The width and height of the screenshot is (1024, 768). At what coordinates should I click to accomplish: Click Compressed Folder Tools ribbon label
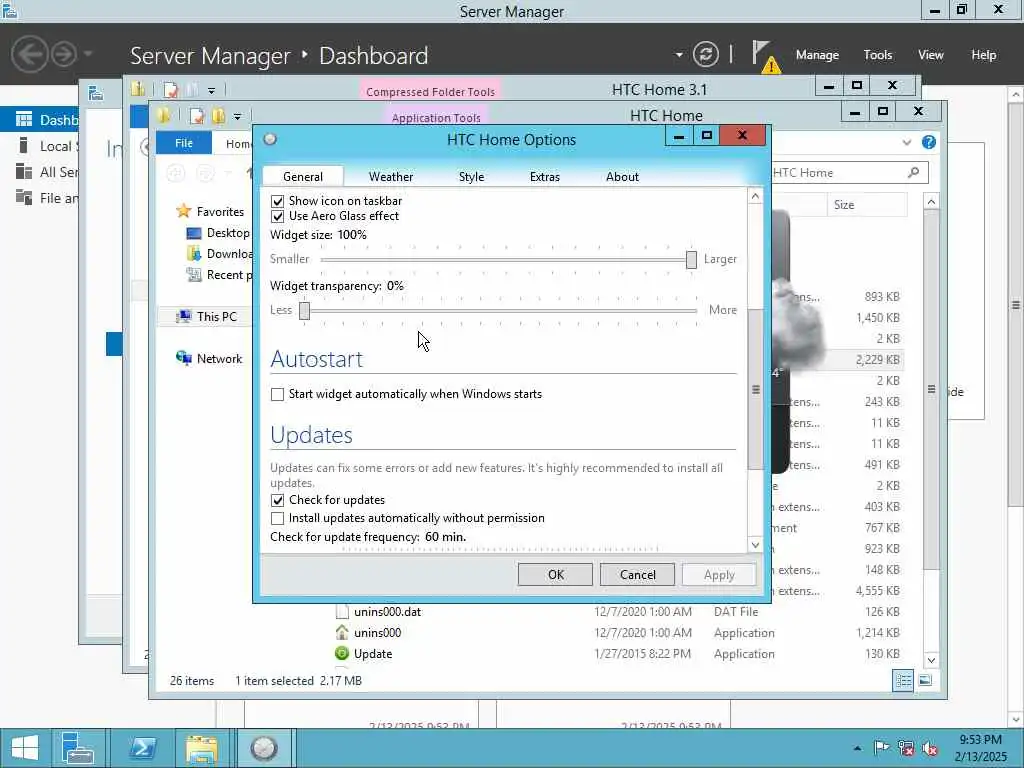point(430,91)
